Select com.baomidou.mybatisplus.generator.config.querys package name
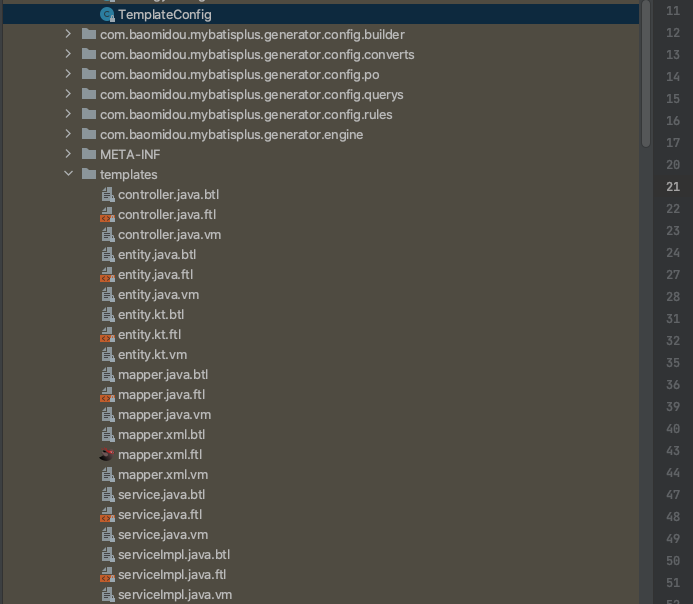Image resolution: width=693 pixels, height=604 pixels. click(251, 94)
